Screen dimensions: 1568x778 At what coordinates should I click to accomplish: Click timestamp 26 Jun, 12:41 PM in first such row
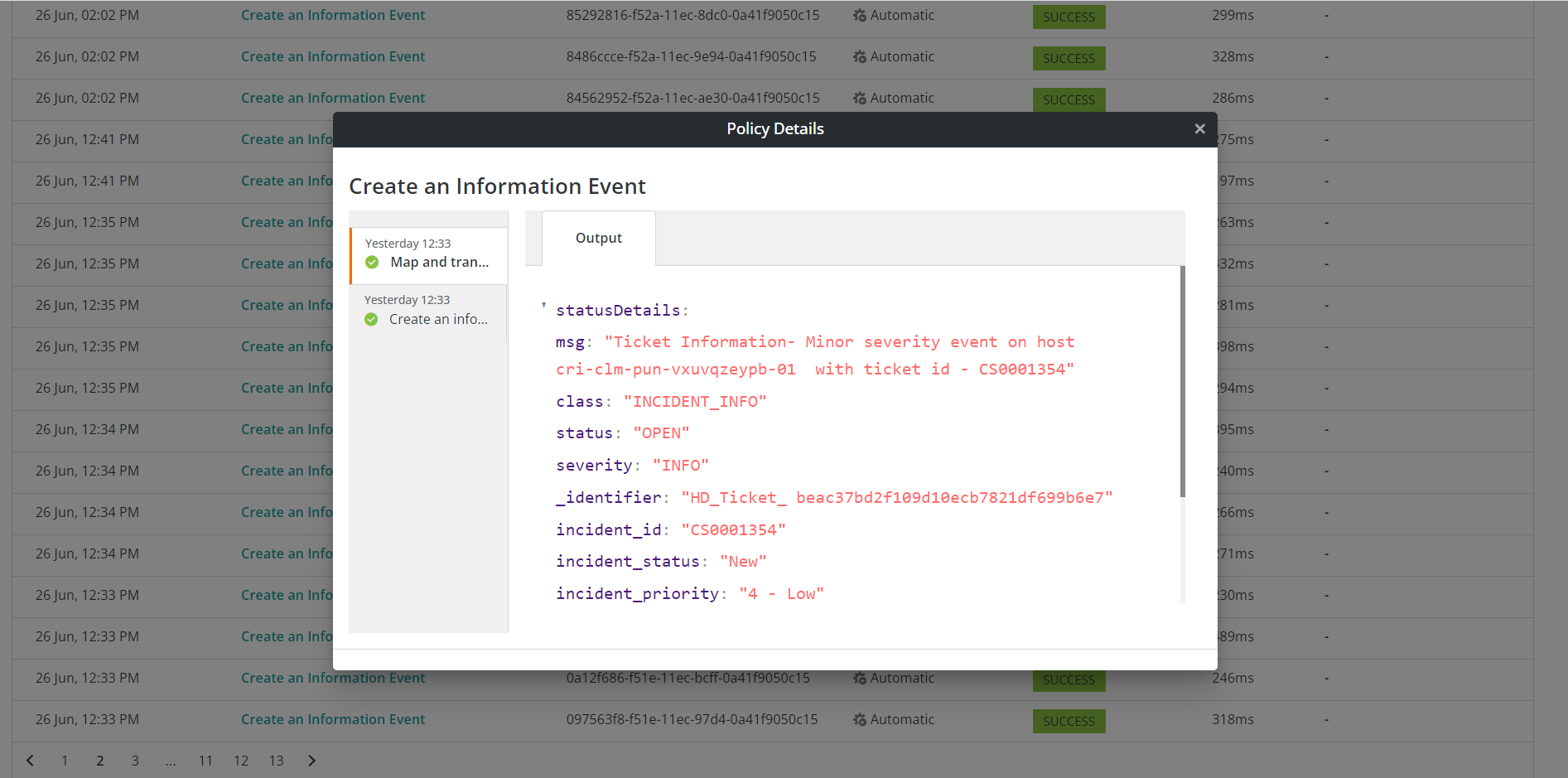[x=87, y=139]
